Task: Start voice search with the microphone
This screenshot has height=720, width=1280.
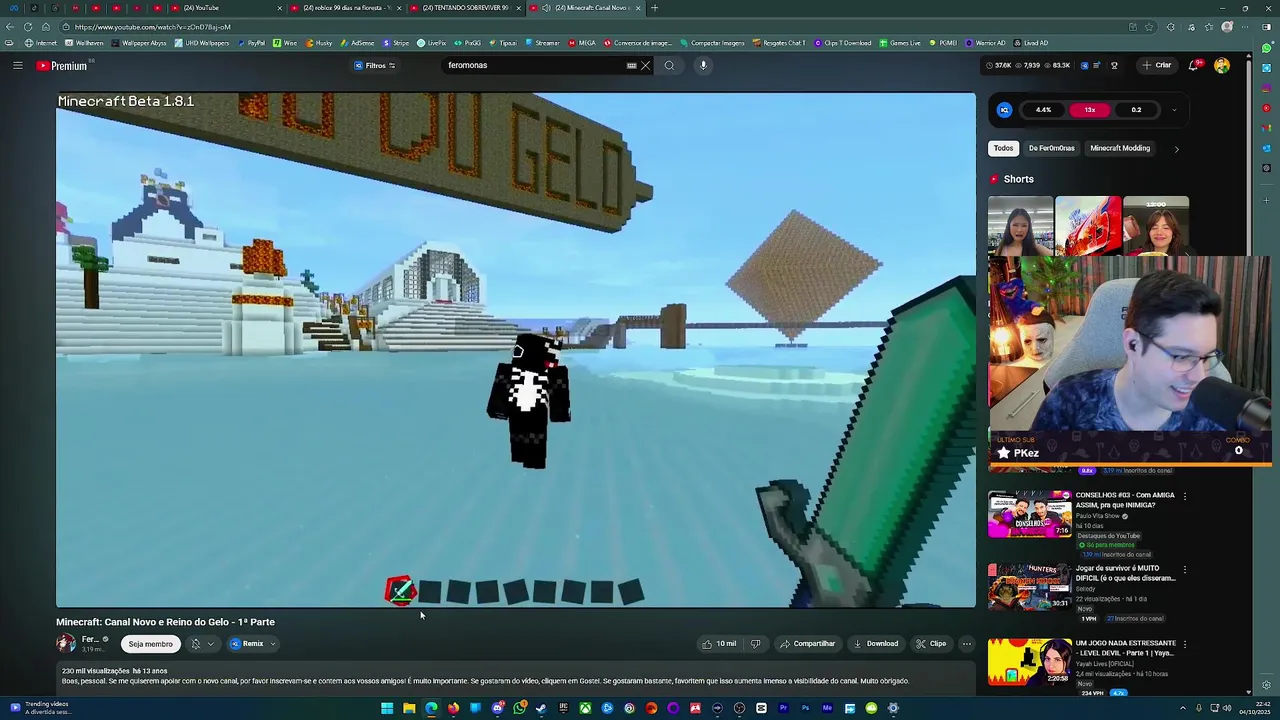Action: tap(703, 66)
